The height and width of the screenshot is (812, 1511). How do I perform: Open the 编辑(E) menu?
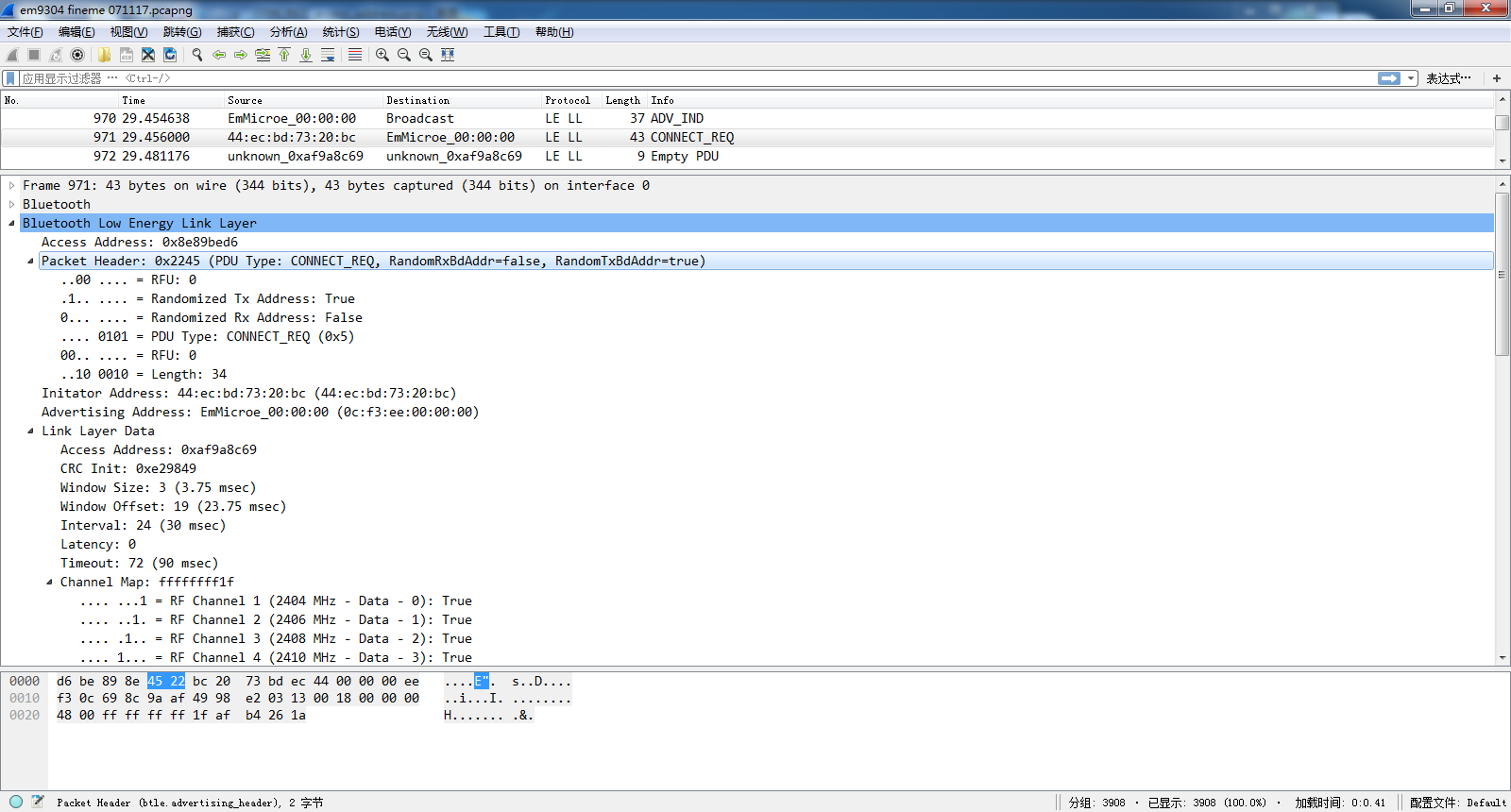tap(76, 32)
